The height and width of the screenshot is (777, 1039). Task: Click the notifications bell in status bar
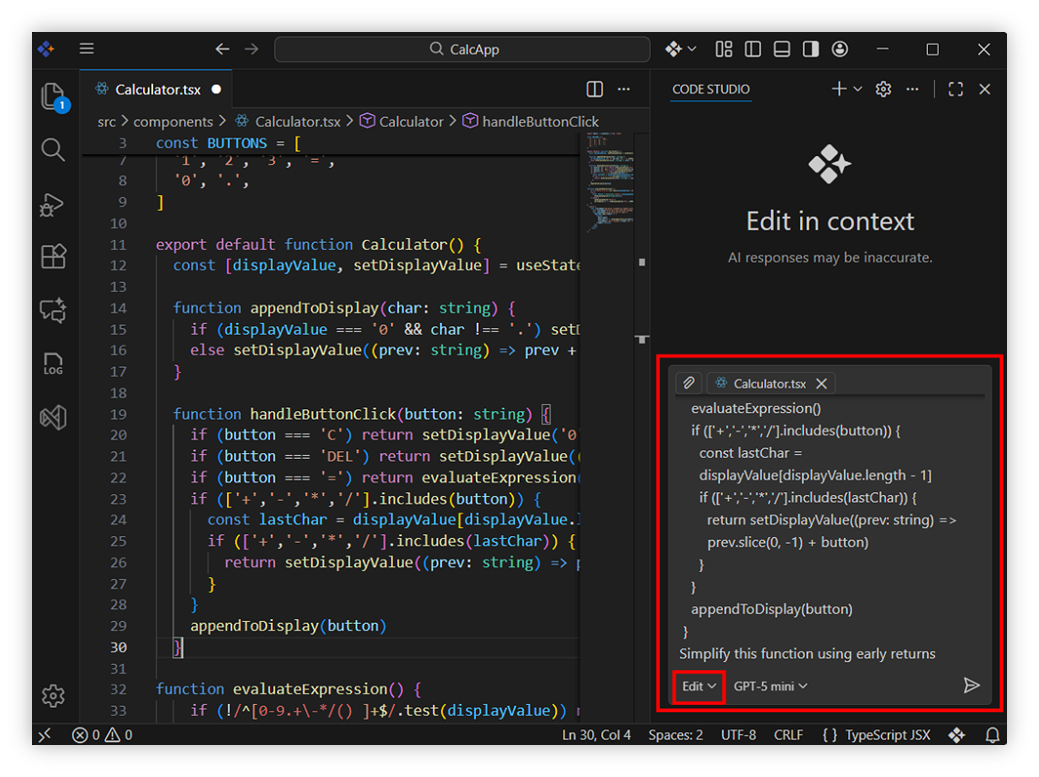click(x=992, y=735)
